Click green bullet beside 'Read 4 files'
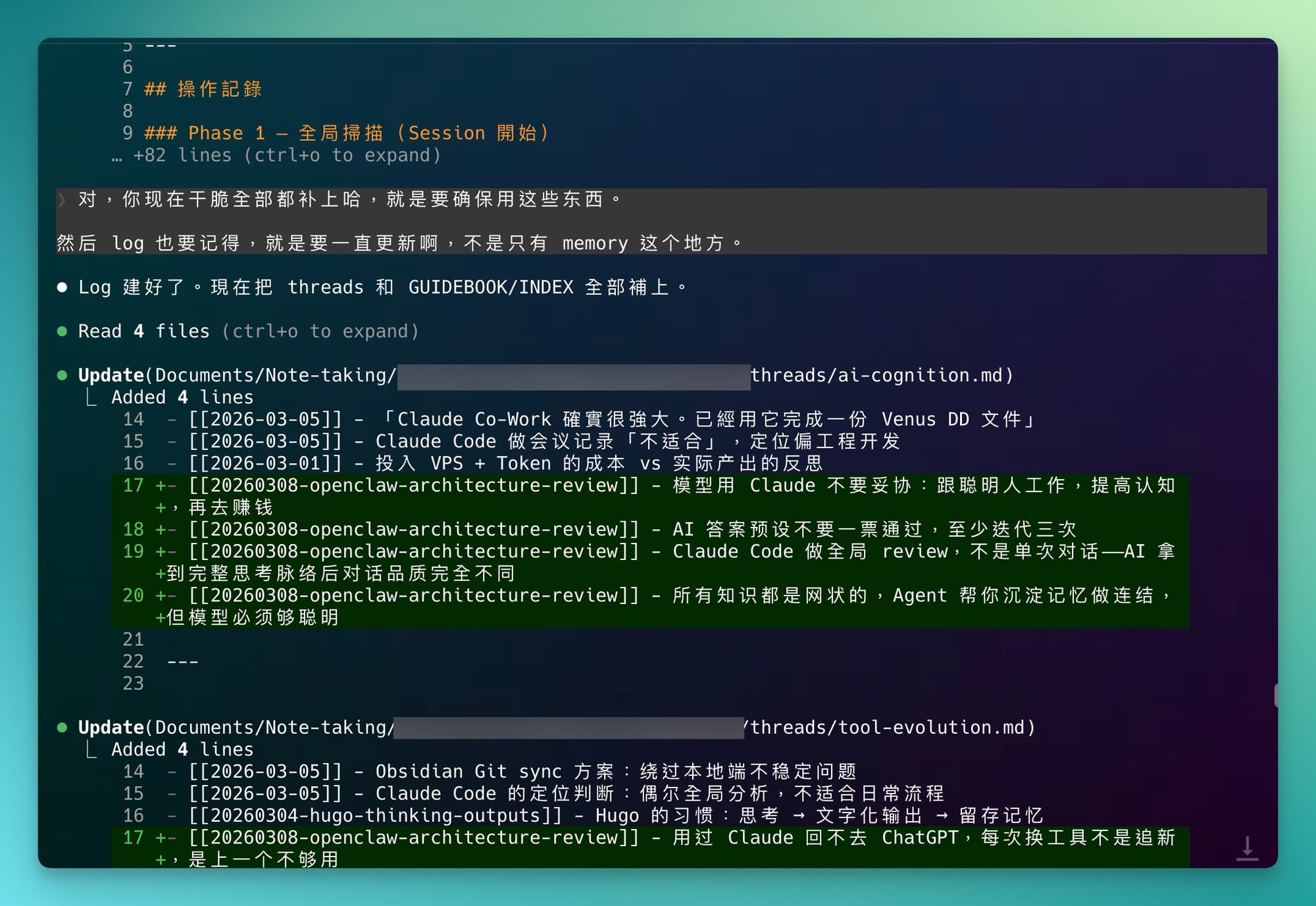Screen dimensions: 1316x906 (x=62, y=332)
